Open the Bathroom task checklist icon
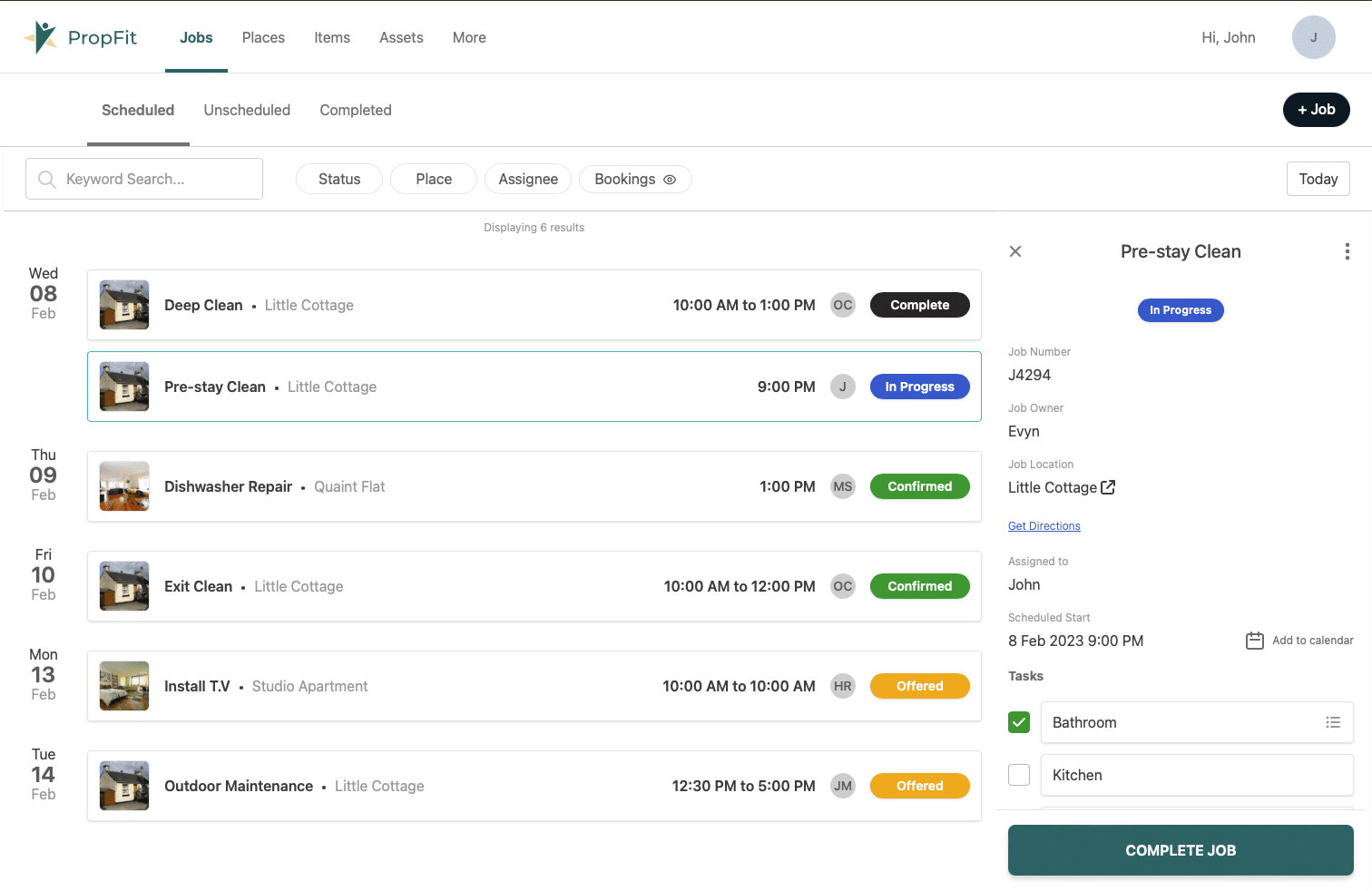This screenshot has height=891, width=1372. click(1333, 722)
